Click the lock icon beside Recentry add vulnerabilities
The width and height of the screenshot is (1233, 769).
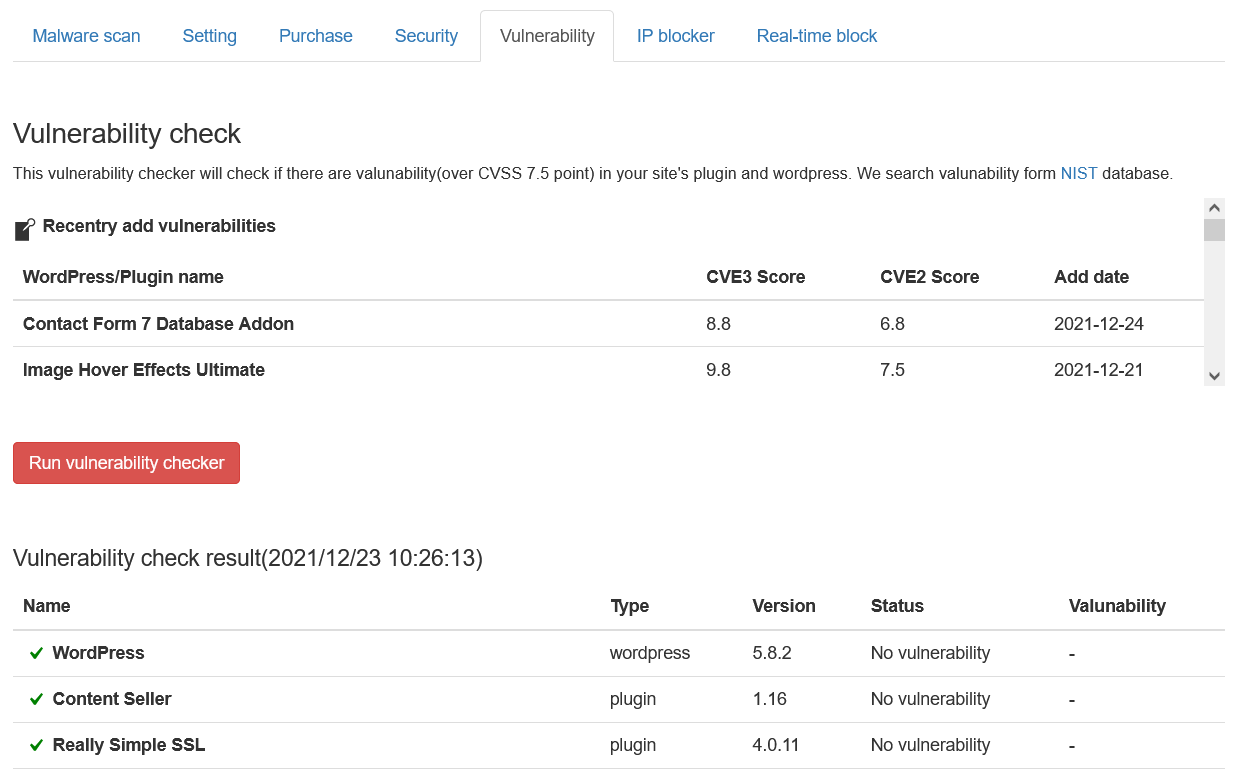tap(25, 229)
